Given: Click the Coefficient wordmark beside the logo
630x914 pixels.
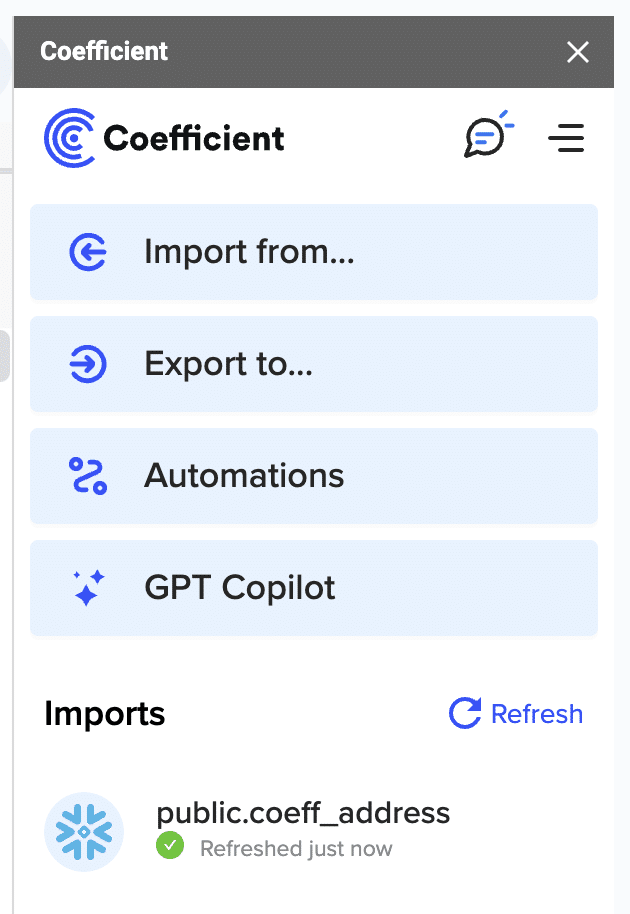Looking at the screenshot, I should 194,138.
